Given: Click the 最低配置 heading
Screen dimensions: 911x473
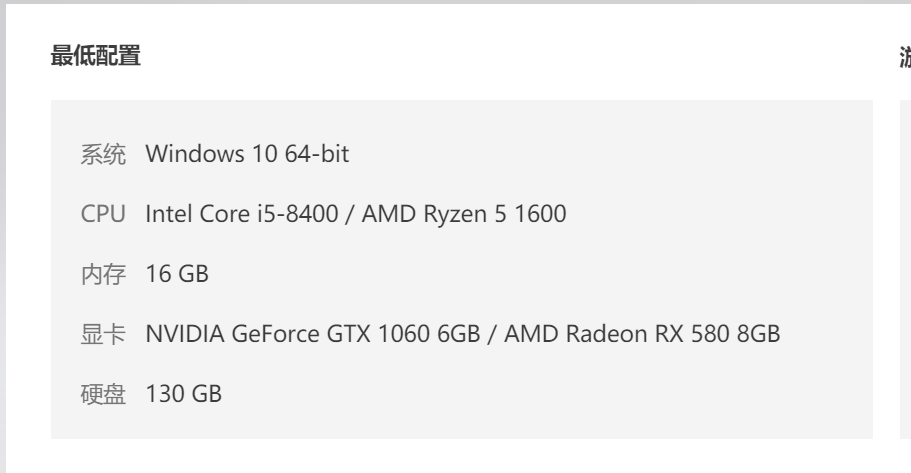Looking at the screenshot, I should (96, 56).
